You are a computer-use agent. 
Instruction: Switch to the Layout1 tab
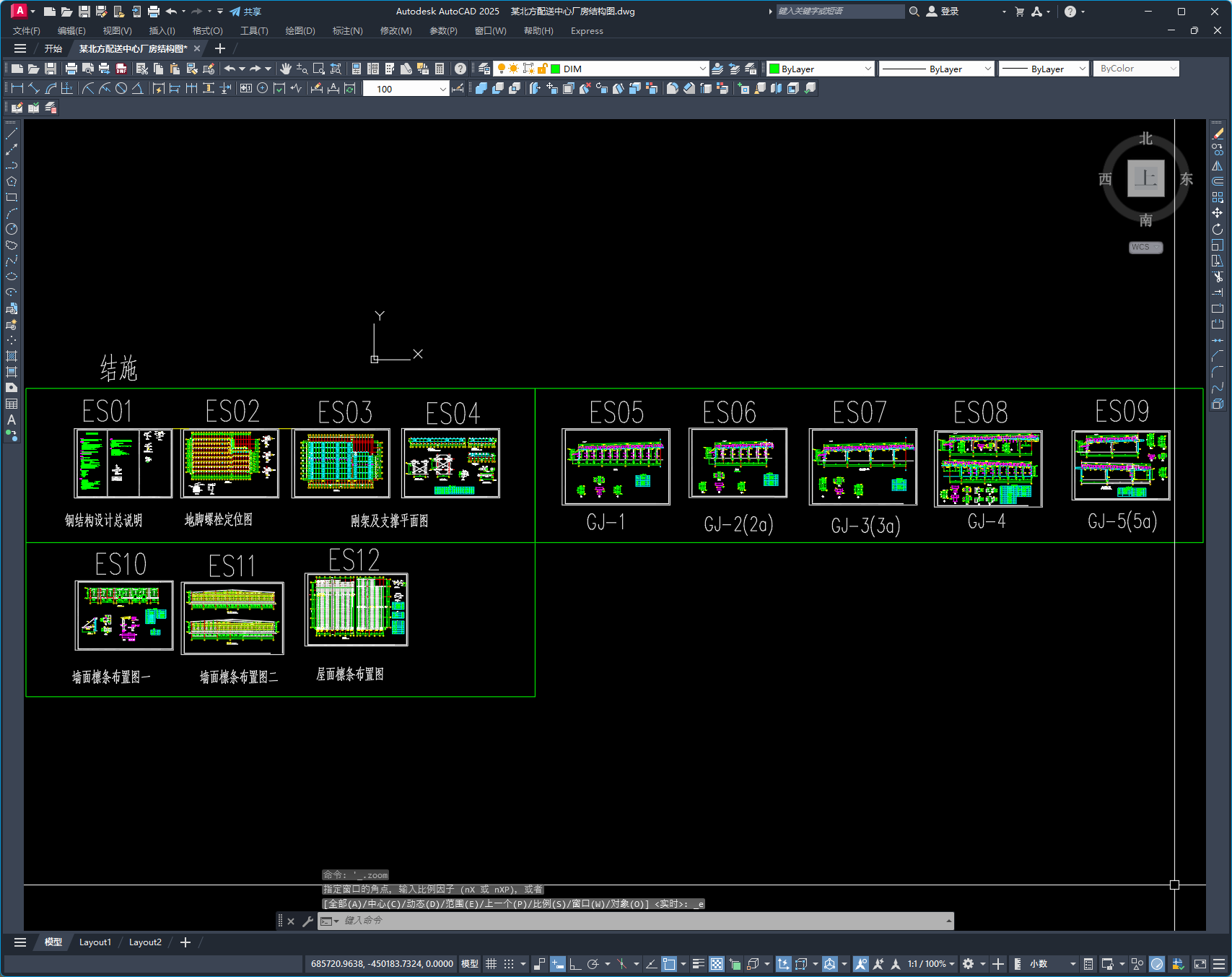(x=95, y=942)
